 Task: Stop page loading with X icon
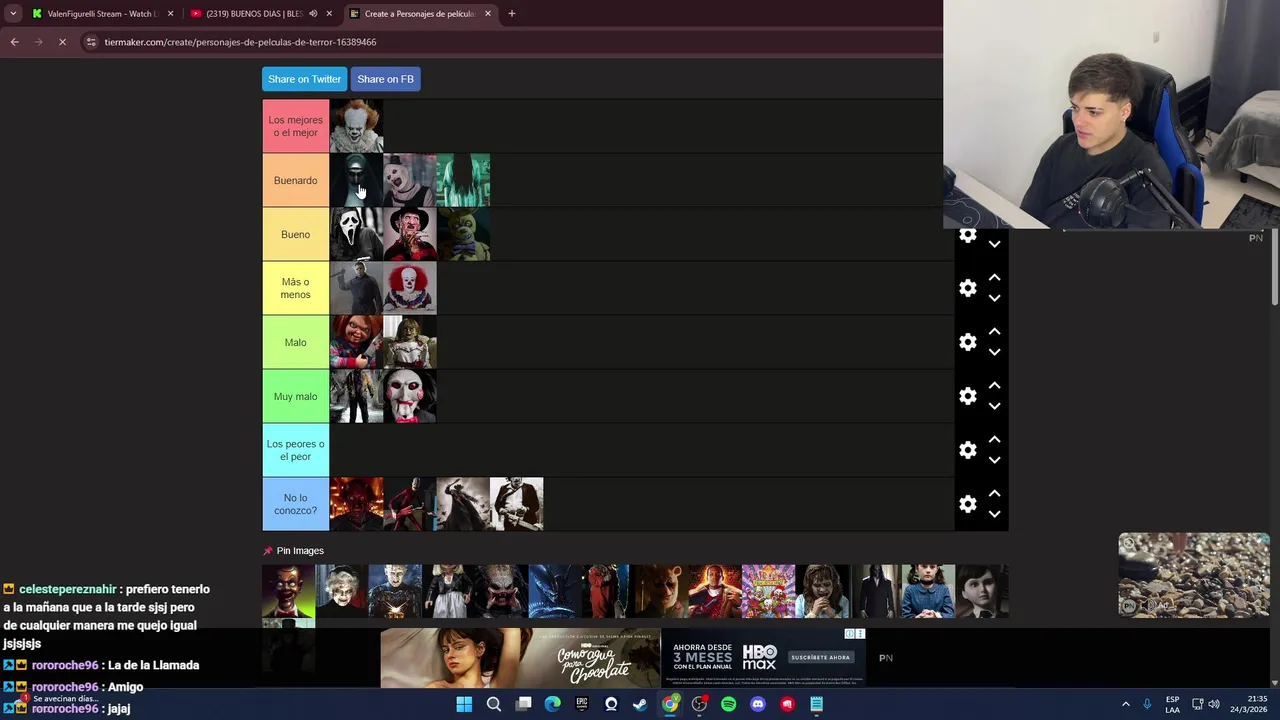pos(62,42)
